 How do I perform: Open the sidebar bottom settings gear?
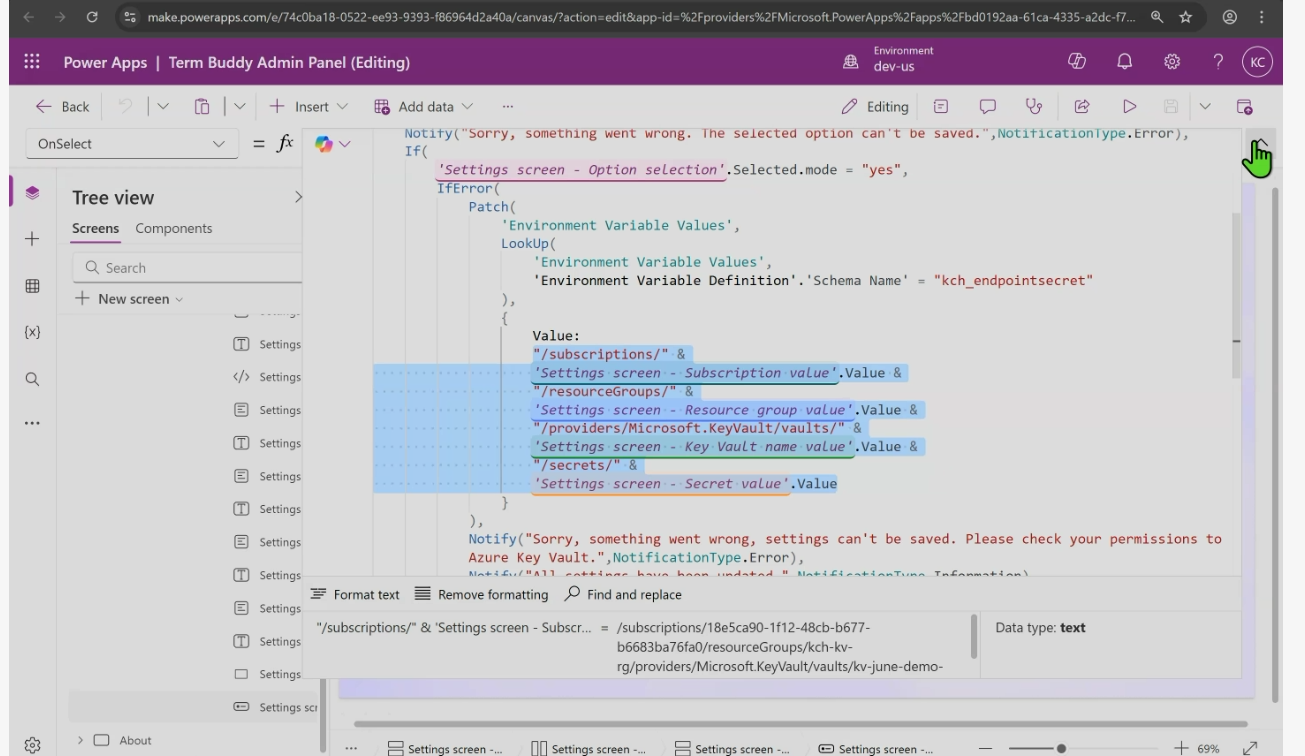click(x=32, y=744)
